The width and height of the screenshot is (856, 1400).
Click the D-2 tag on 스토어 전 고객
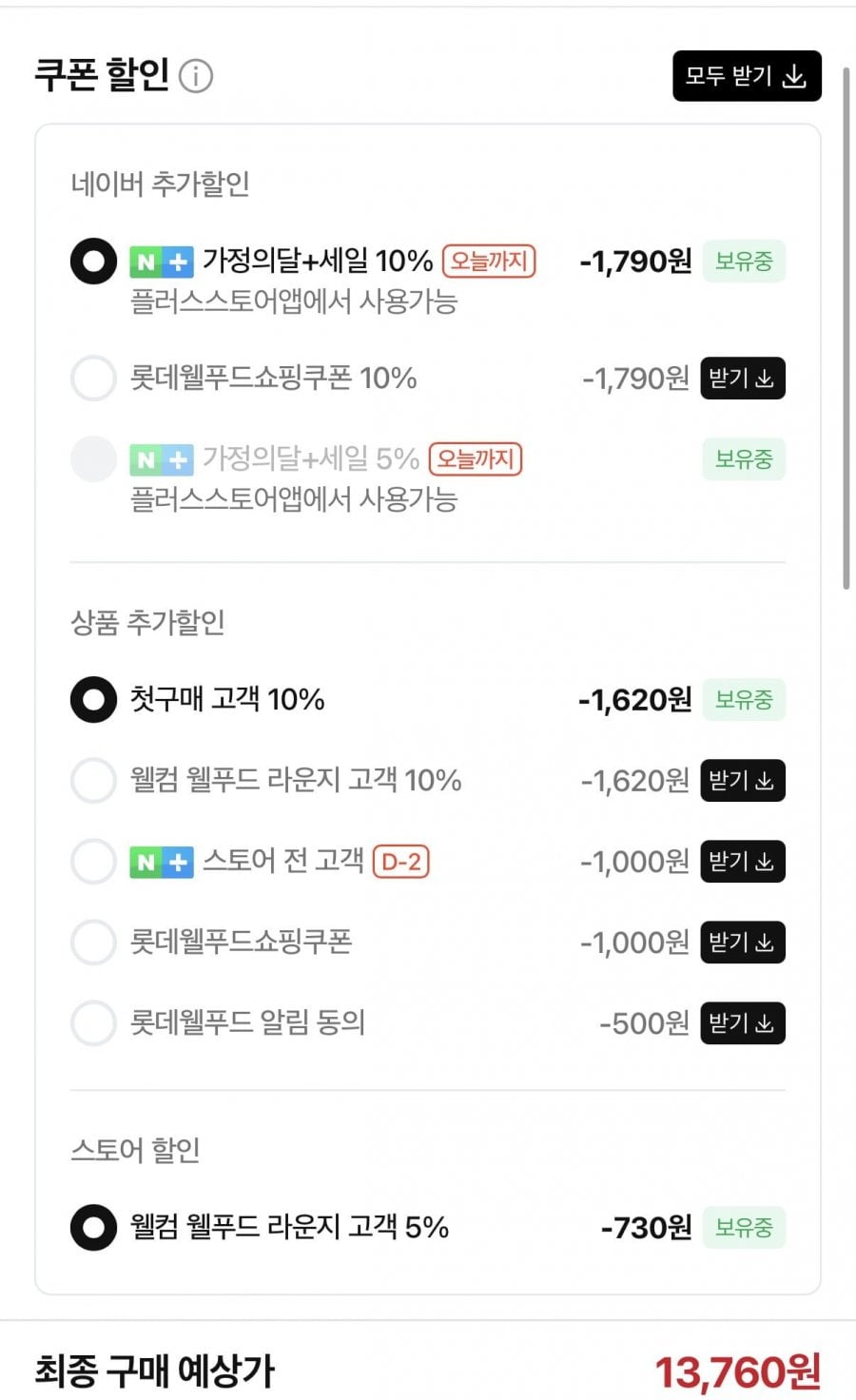click(400, 862)
